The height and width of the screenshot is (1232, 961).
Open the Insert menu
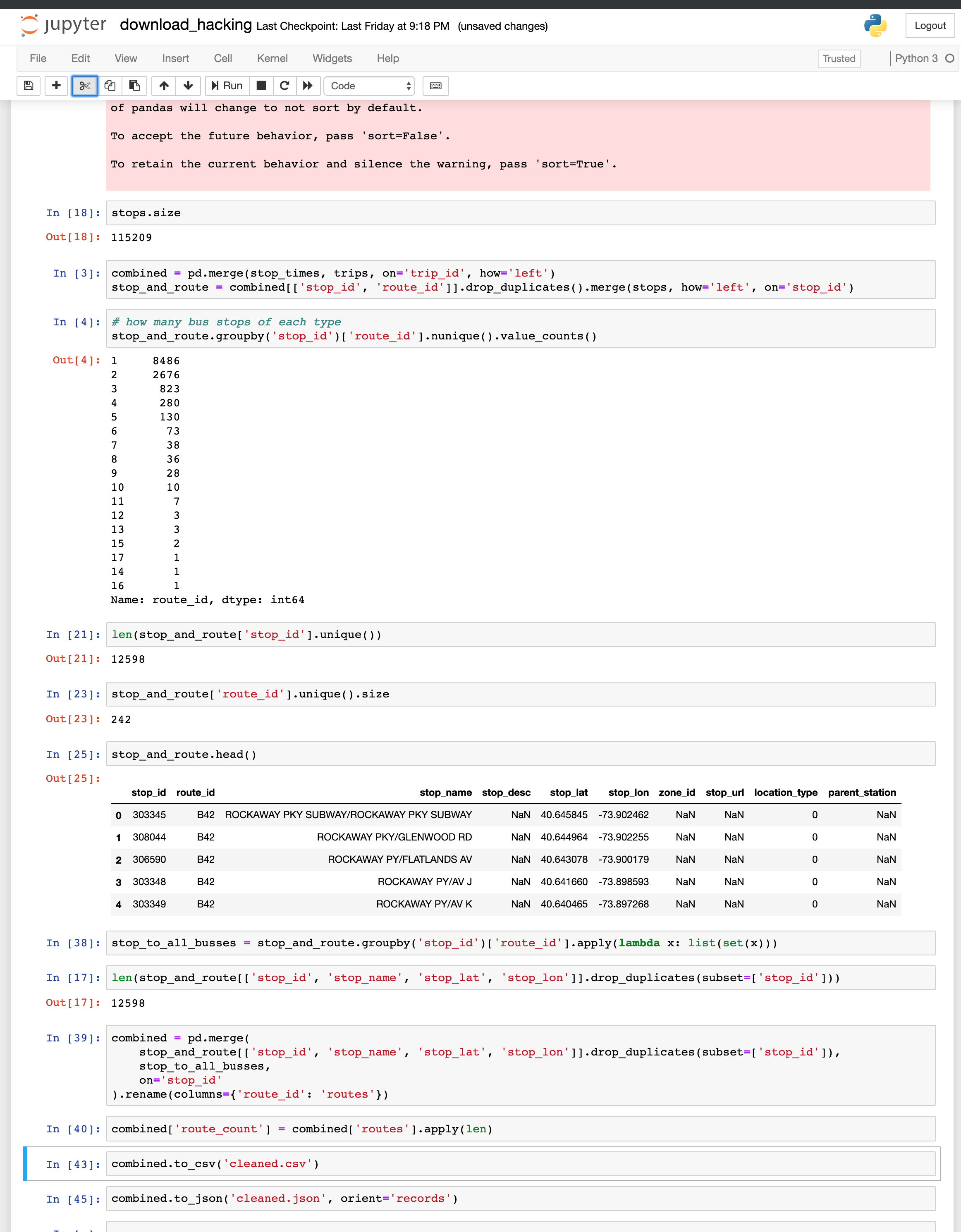(x=175, y=59)
